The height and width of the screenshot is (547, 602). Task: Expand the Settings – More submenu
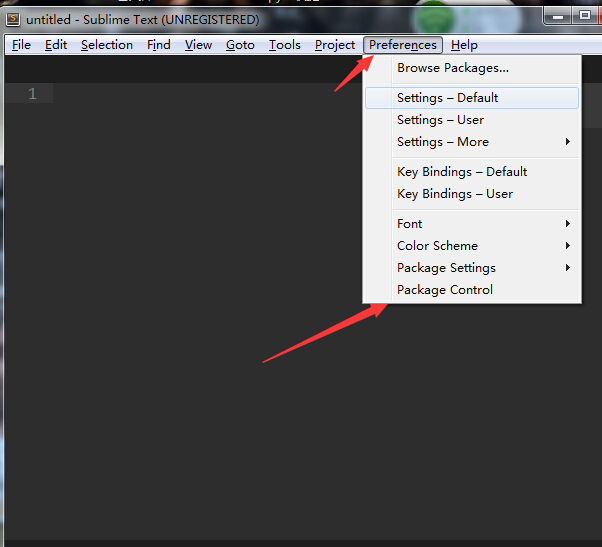pyautogui.click(x=472, y=142)
